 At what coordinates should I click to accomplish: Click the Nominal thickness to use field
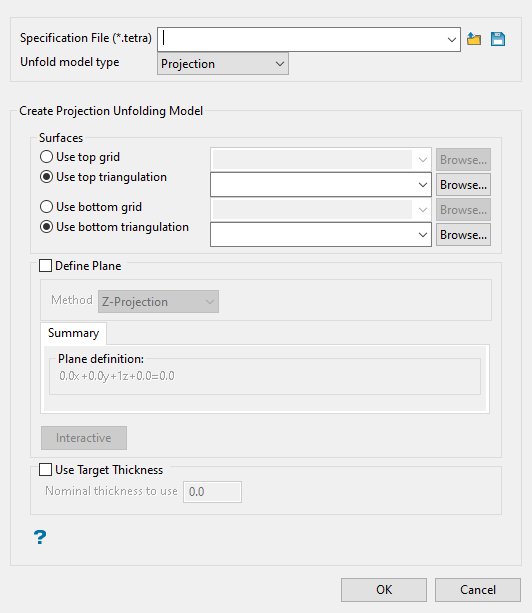(212, 492)
